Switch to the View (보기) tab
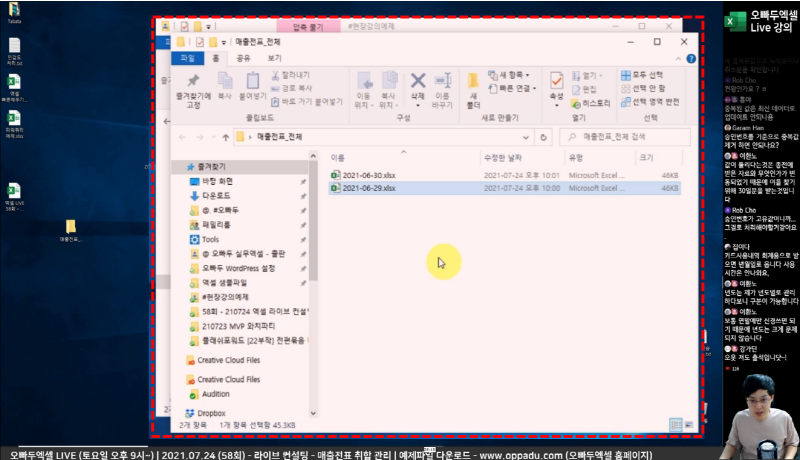Screen dimensions: 800x460 click(x=274, y=58)
